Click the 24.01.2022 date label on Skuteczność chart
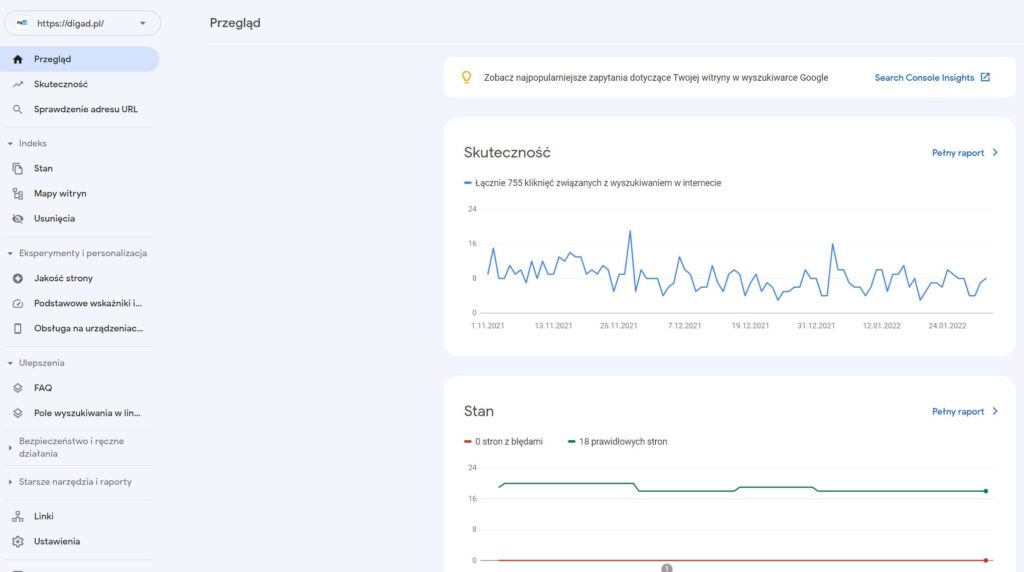The image size is (1024, 572). (x=947, y=326)
